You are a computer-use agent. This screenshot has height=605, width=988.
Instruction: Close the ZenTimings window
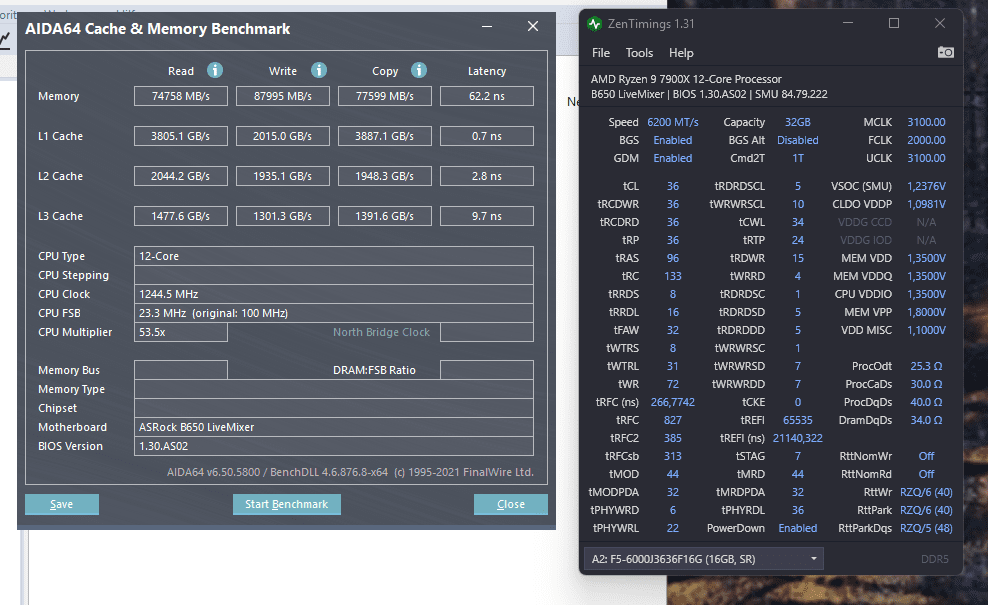[x=939, y=23]
